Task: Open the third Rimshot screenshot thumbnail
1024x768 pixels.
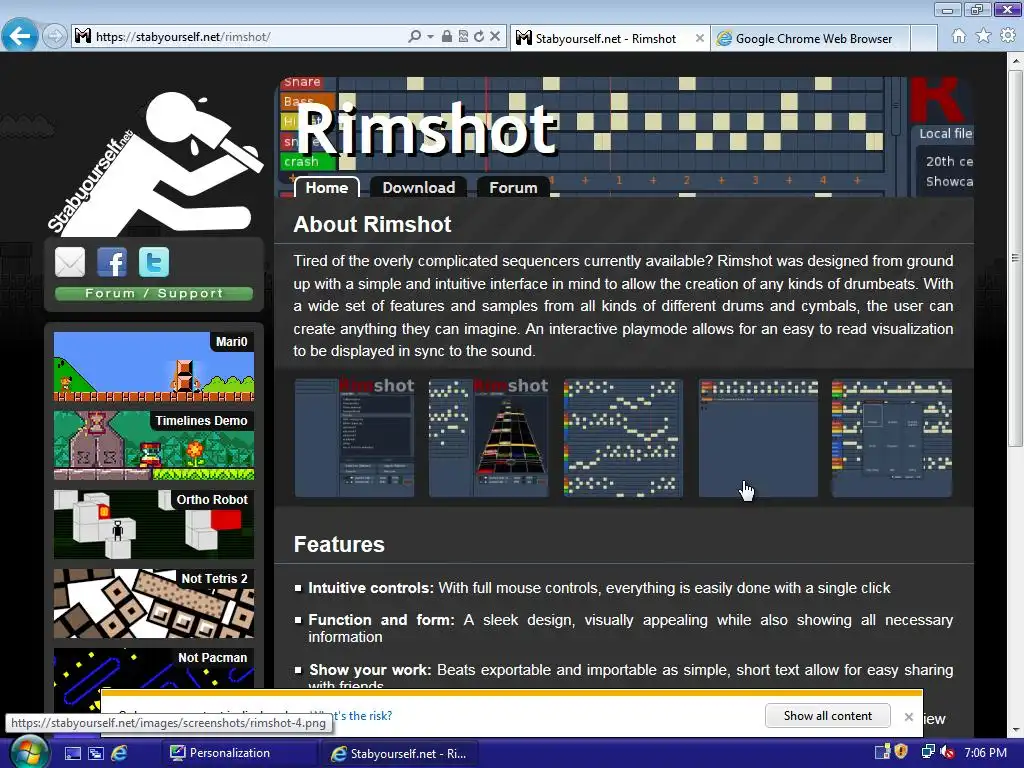Action: tap(624, 438)
